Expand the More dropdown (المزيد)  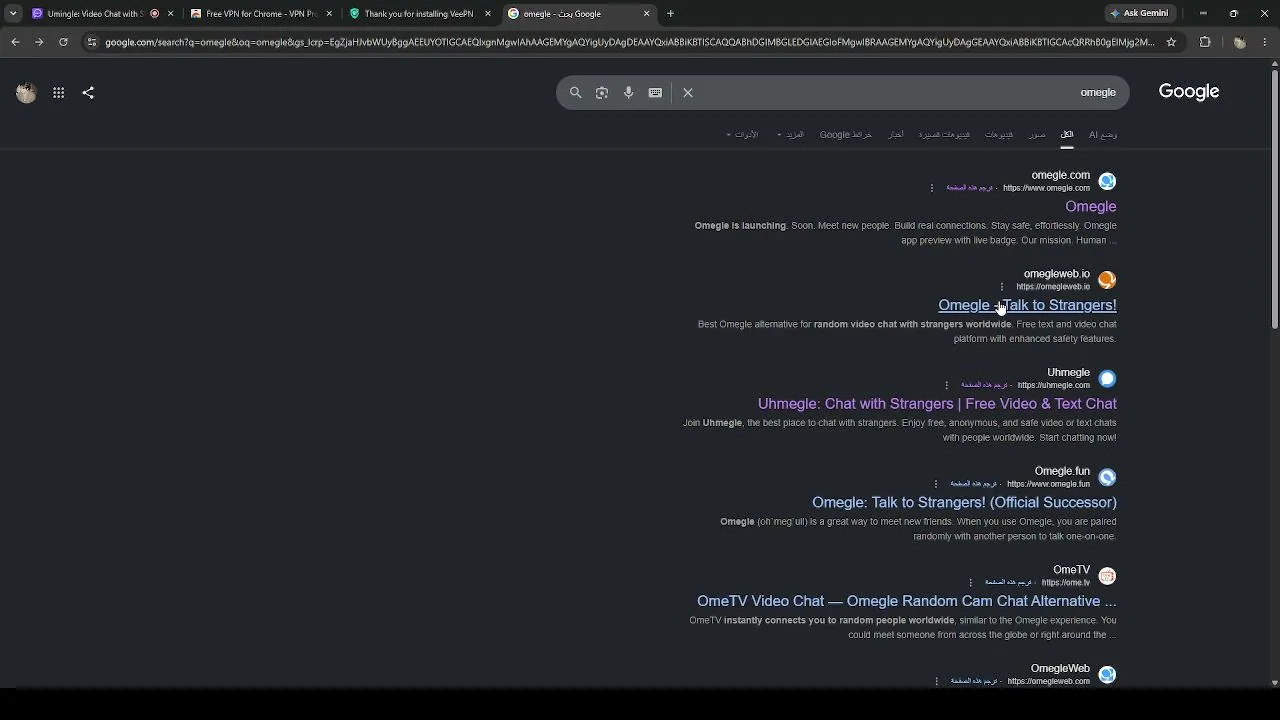click(x=790, y=135)
